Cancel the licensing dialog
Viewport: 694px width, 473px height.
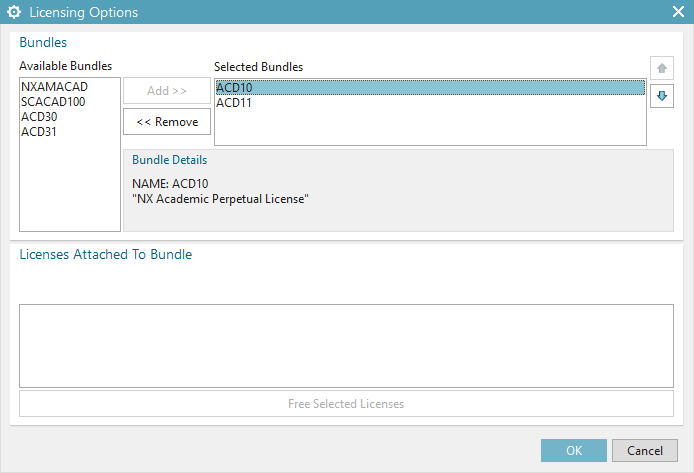(637, 450)
